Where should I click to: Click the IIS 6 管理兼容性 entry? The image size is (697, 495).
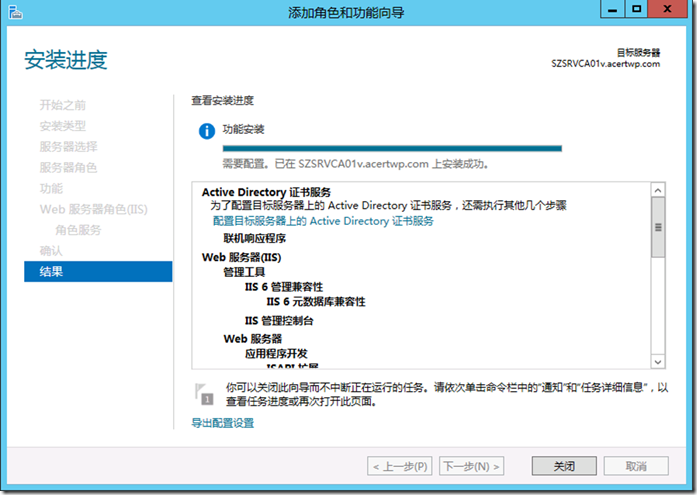(284, 287)
